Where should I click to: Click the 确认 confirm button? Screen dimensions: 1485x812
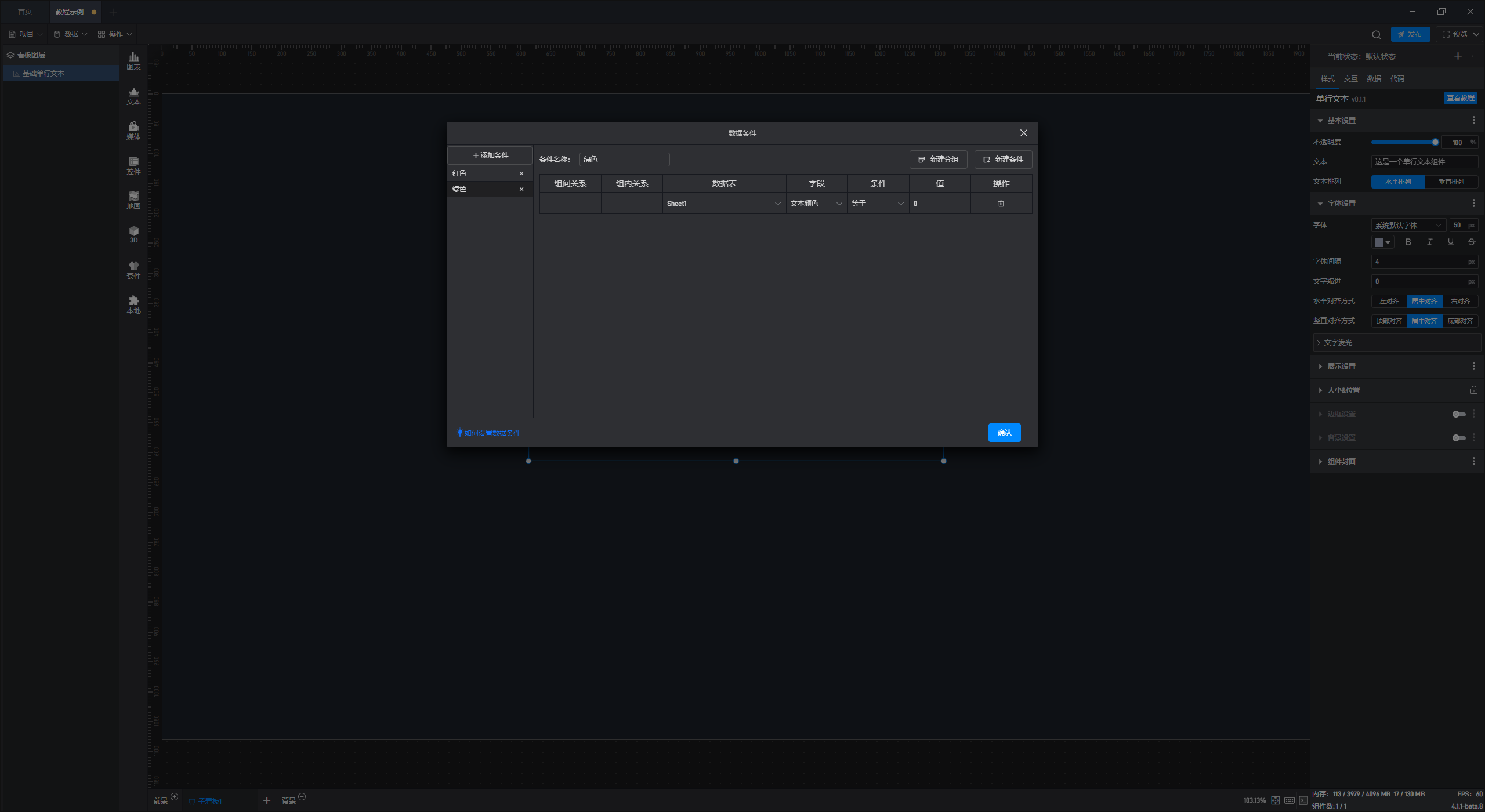click(x=1004, y=433)
